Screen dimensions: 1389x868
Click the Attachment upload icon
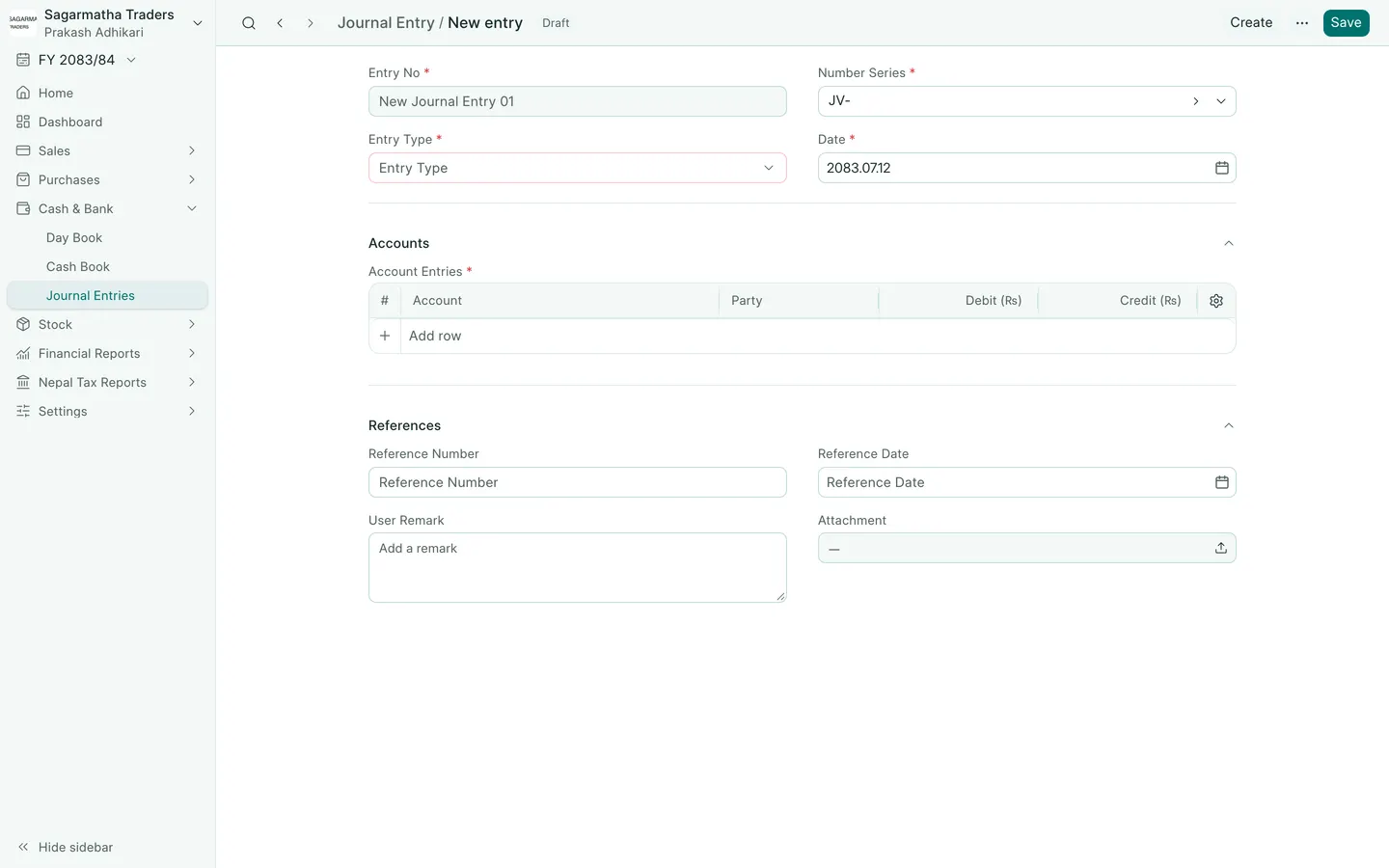pyautogui.click(x=1221, y=548)
